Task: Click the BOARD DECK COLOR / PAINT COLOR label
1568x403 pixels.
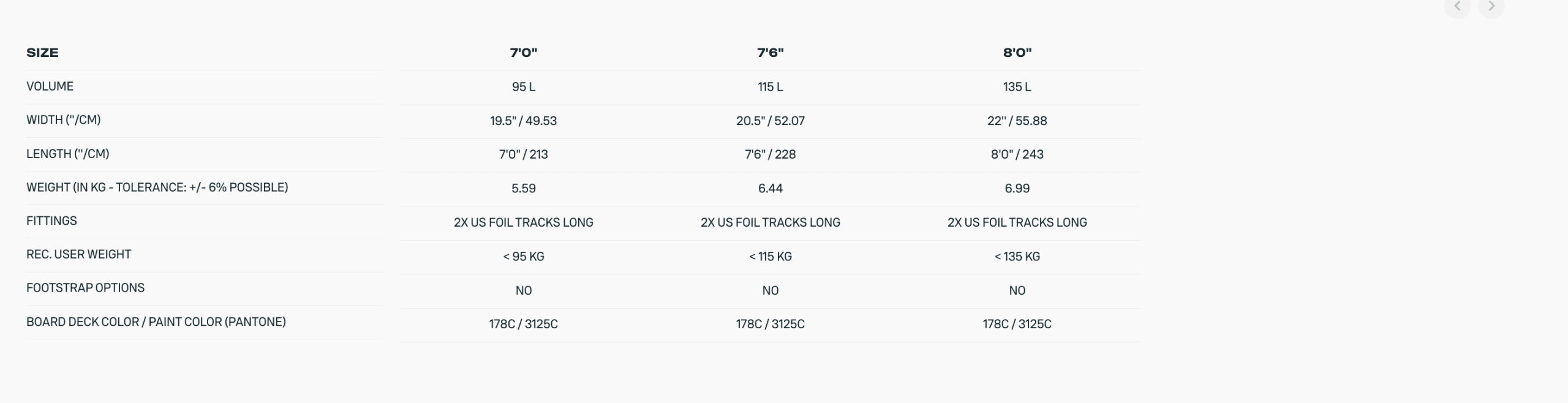Action: (156, 322)
